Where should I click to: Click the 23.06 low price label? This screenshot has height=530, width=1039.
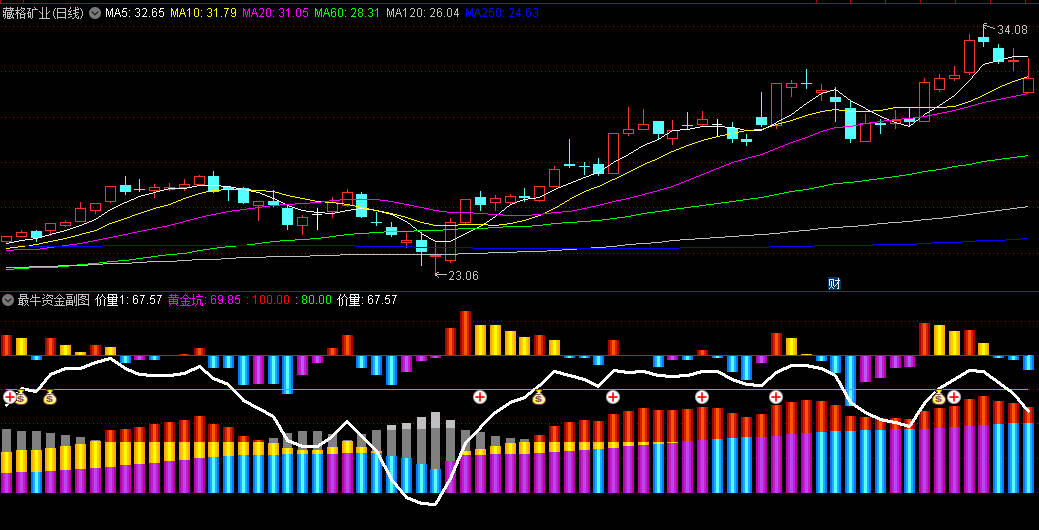pyautogui.click(x=463, y=276)
